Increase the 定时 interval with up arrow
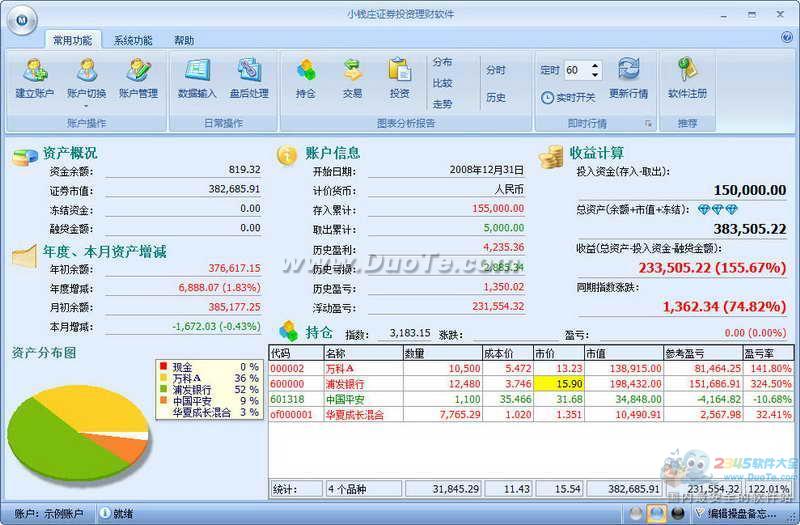Viewport: 800px width, 525px height. (x=595, y=66)
